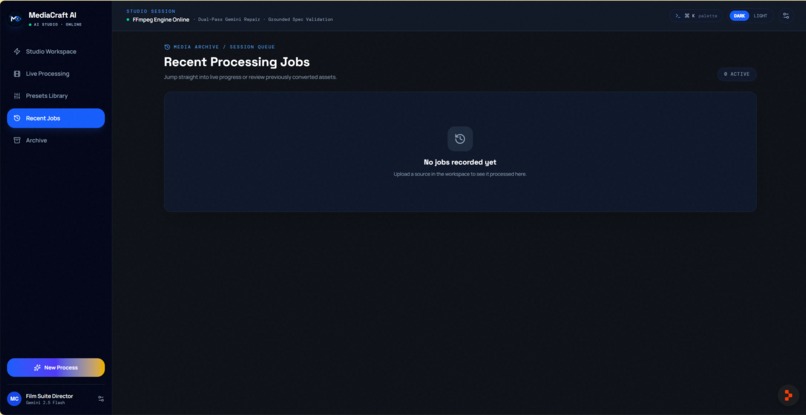The width and height of the screenshot is (806, 415).
Task: Open the Presets Library section
Action: click(56, 96)
